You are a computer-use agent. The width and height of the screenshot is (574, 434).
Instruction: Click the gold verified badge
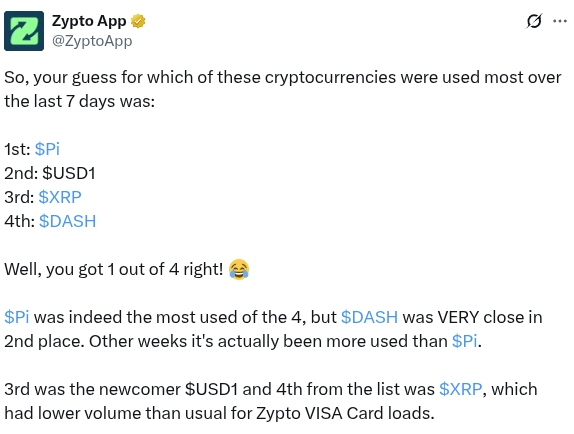tap(138, 21)
